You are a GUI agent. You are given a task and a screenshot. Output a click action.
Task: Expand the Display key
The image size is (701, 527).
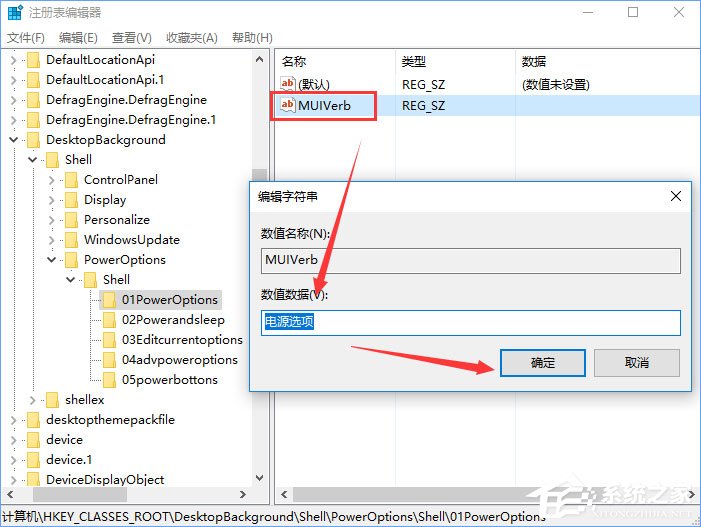51,200
